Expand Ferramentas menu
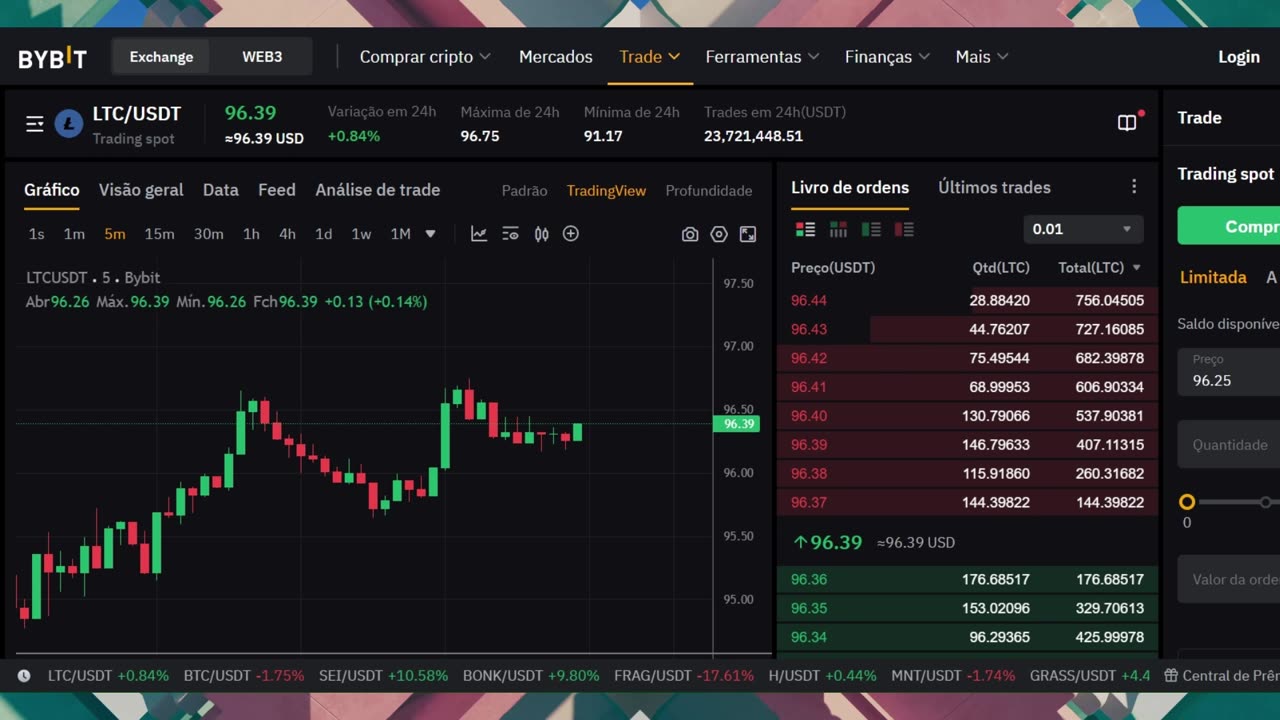1280x720 pixels. [x=762, y=57]
